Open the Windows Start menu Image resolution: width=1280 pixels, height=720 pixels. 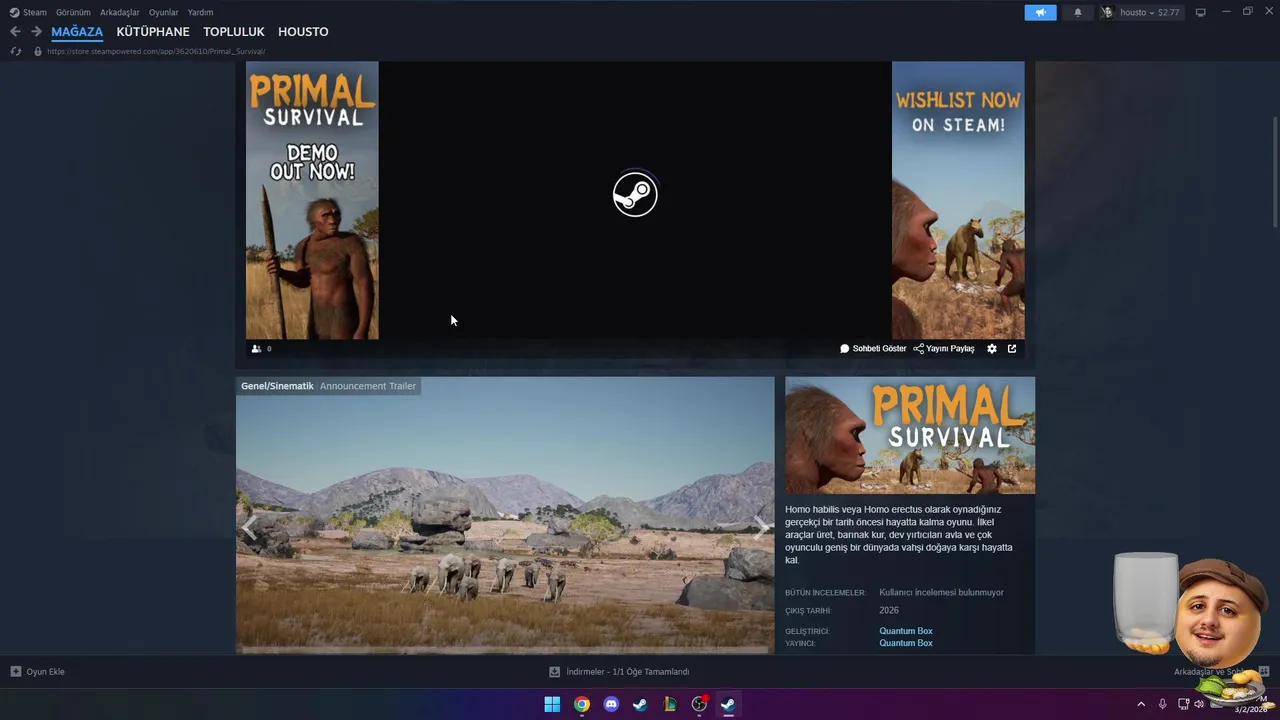pos(552,704)
